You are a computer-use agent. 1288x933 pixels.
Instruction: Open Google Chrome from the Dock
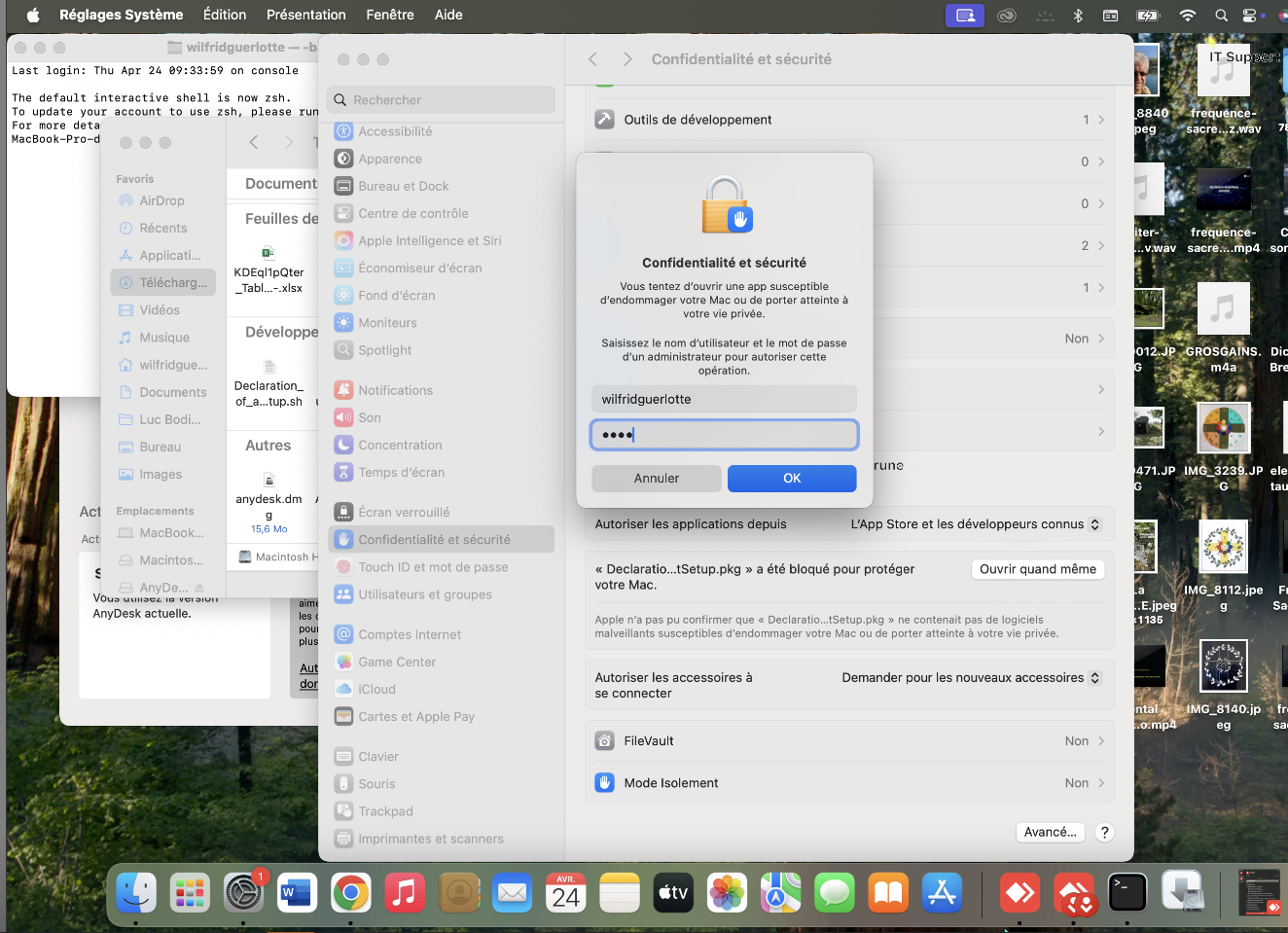point(351,892)
